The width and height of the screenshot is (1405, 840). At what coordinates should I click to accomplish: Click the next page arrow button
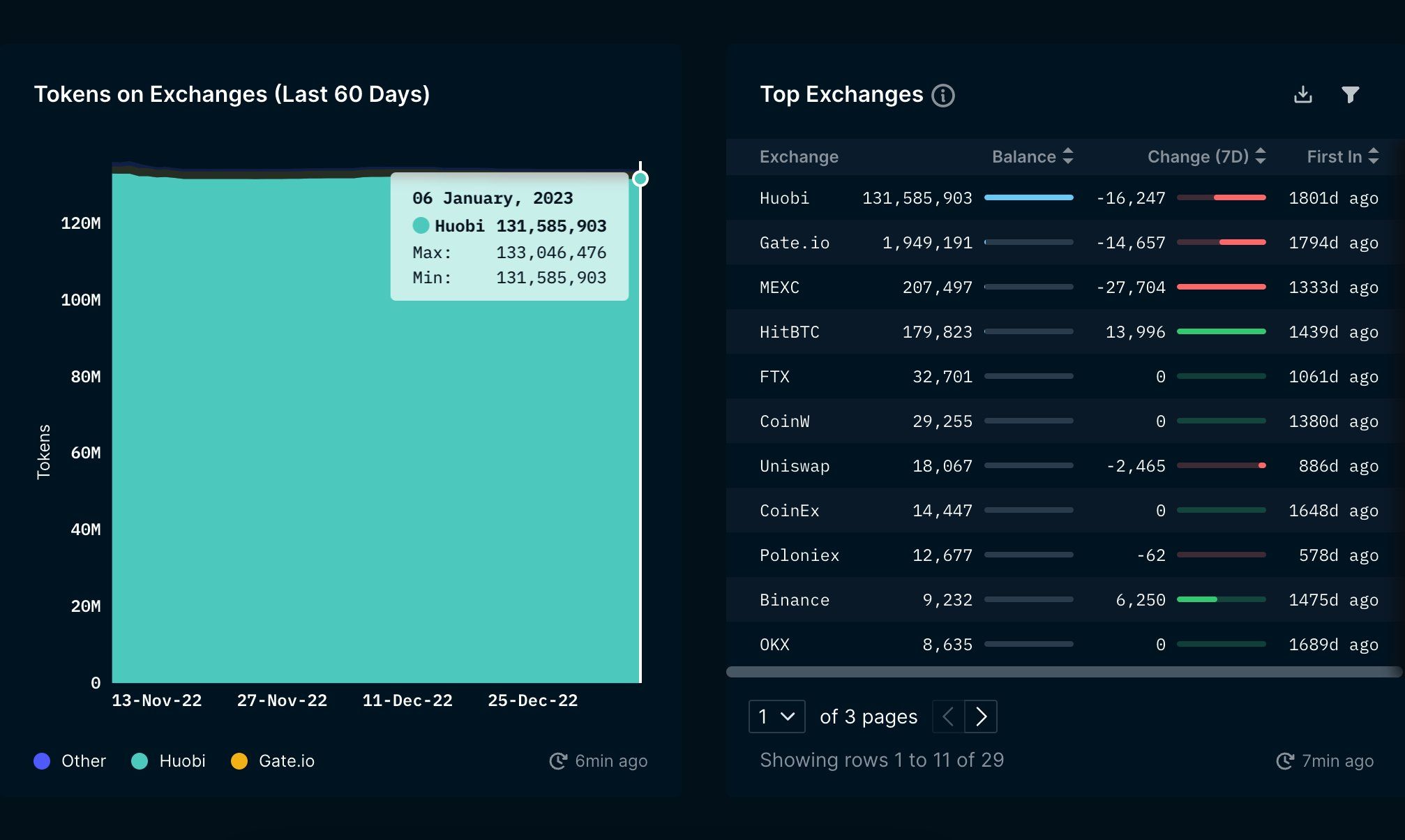coord(980,716)
